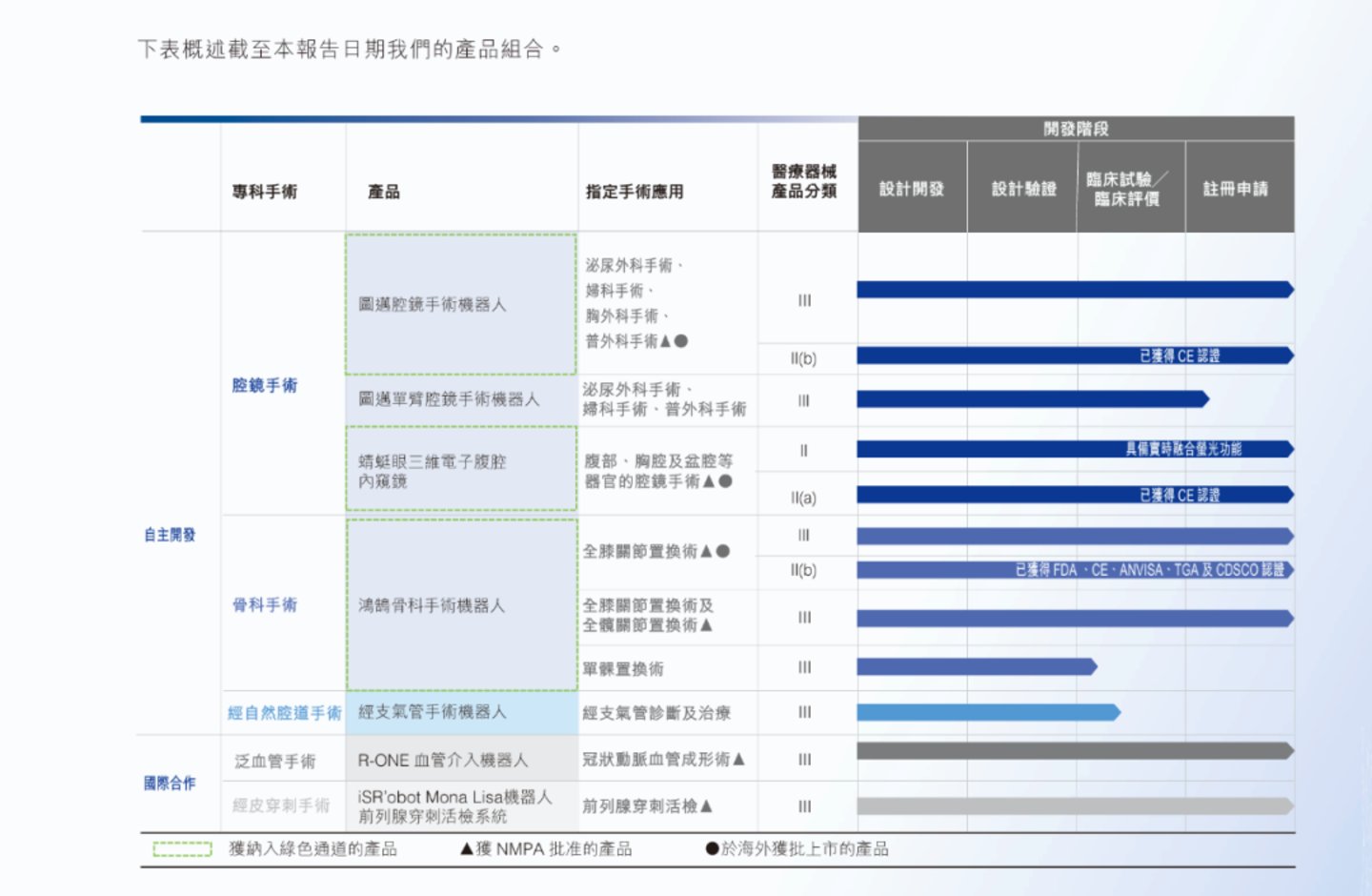This screenshot has width=1372, height=896.
Task: Click the circle marker after 器官的腔鏡手術
Action: click(x=726, y=481)
